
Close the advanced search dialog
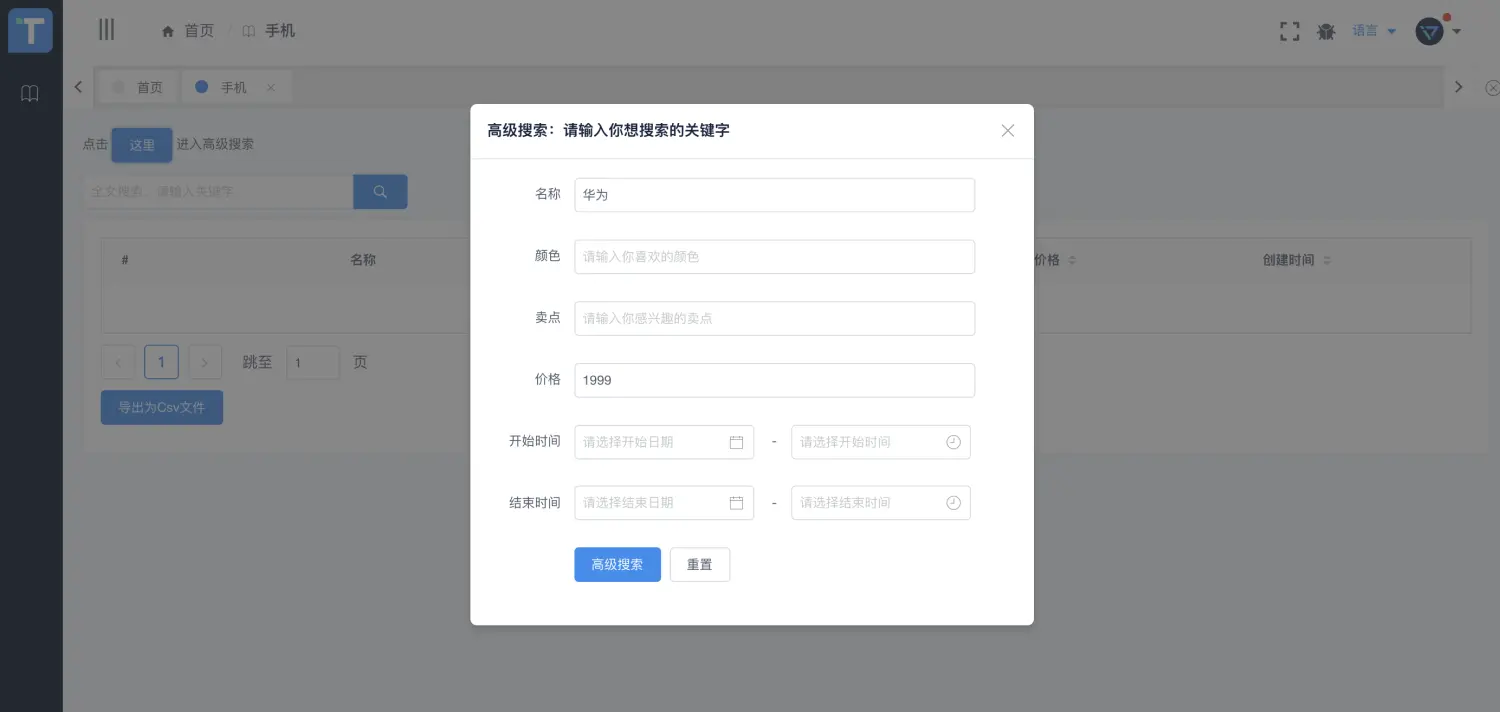[1008, 130]
